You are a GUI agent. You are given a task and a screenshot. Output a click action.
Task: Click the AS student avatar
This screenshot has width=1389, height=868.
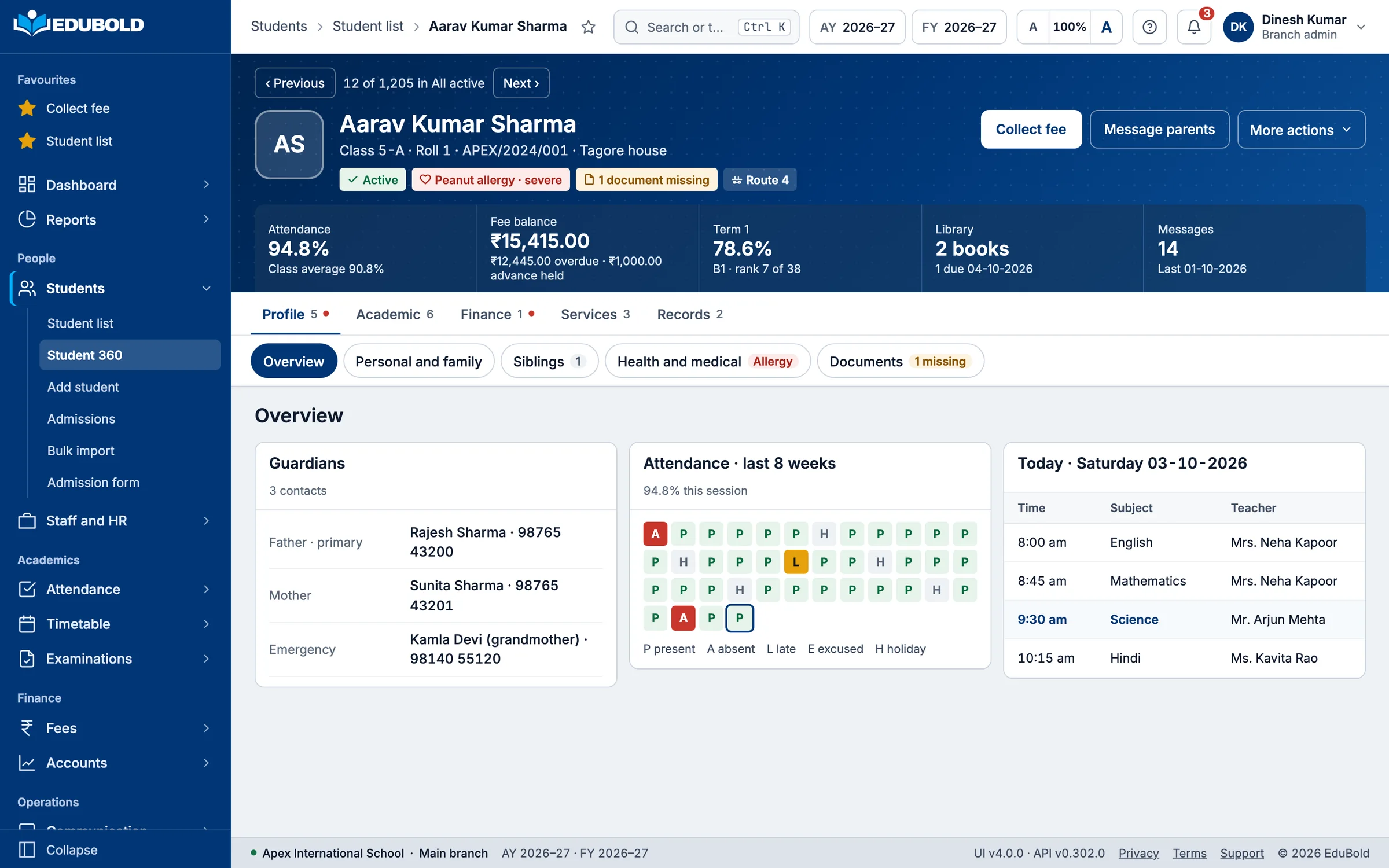click(289, 144)
